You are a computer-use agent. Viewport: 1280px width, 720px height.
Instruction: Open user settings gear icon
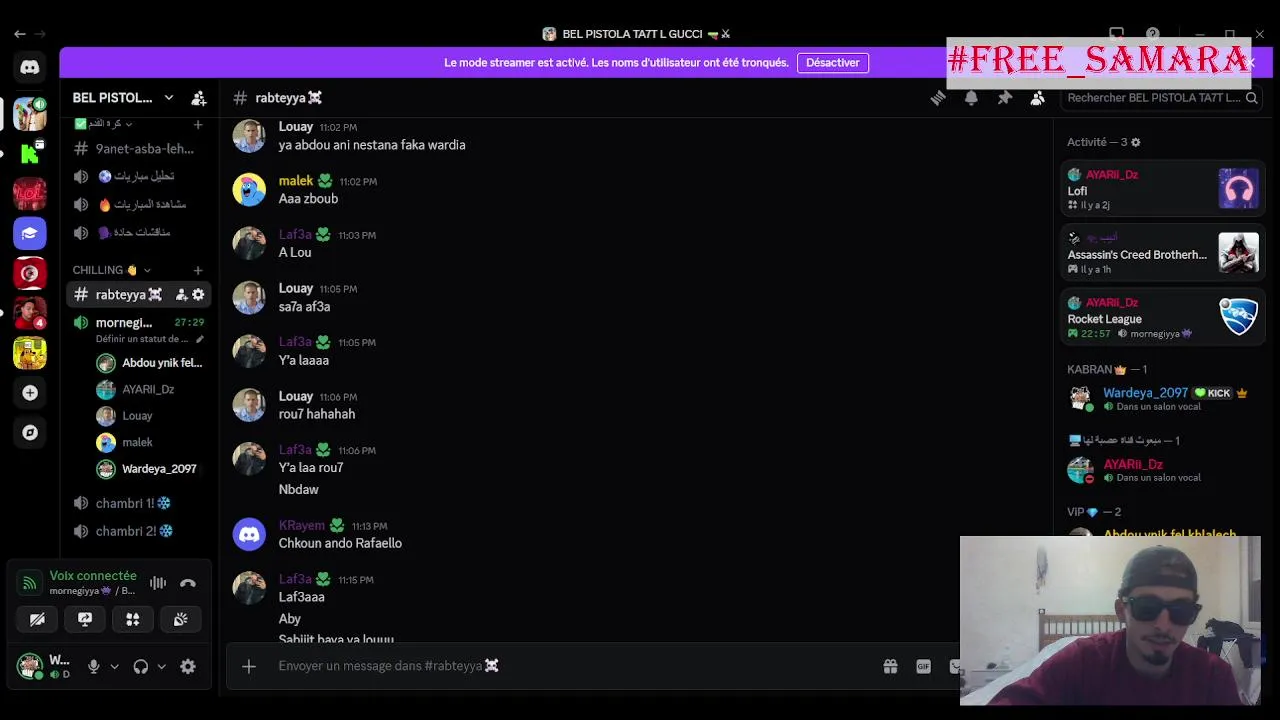point(188,666)
